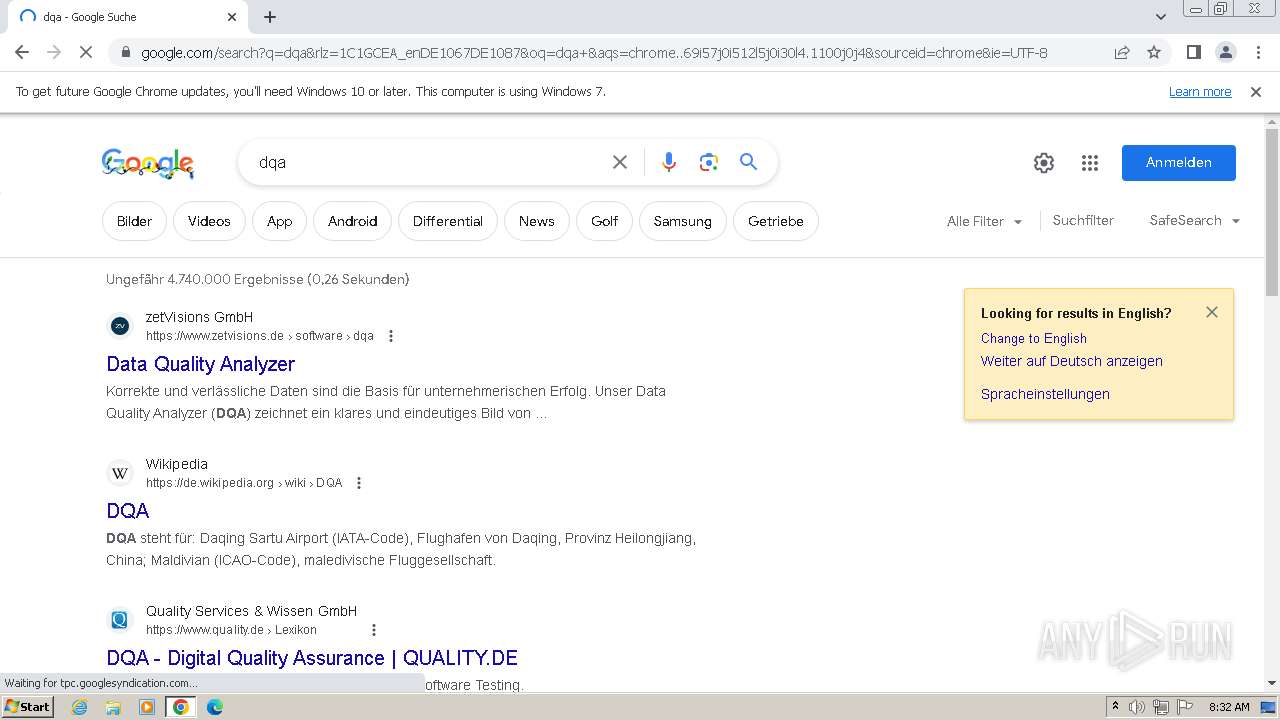The image size is (1280, 720).
Task: Open Chrome three-dot menu
Action: 1257,52
